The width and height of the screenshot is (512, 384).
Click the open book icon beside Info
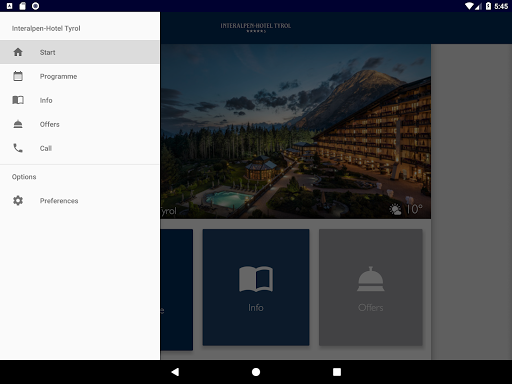click(x=18, y=100)
